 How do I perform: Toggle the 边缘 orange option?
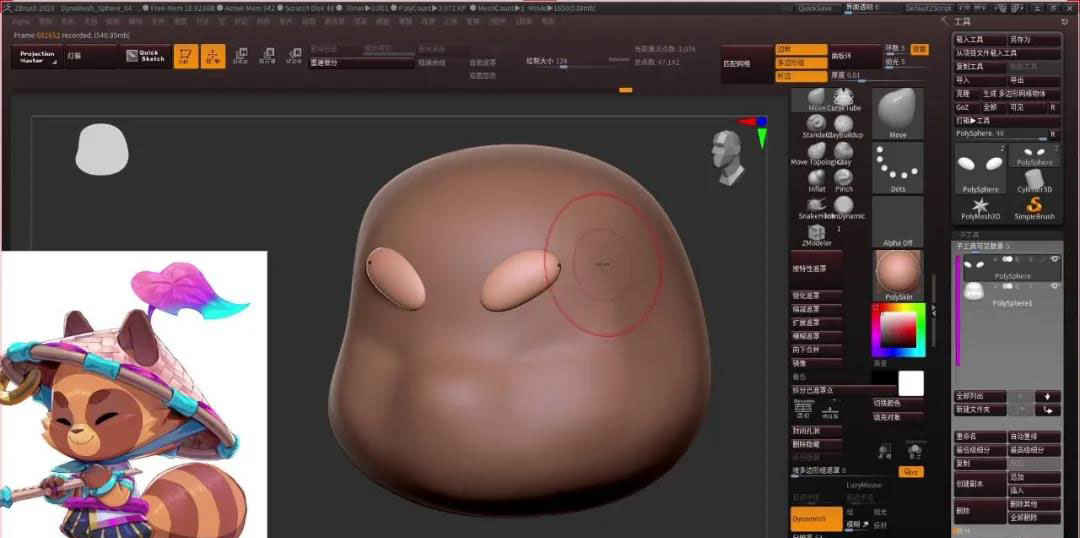click(x=801, y=50)
